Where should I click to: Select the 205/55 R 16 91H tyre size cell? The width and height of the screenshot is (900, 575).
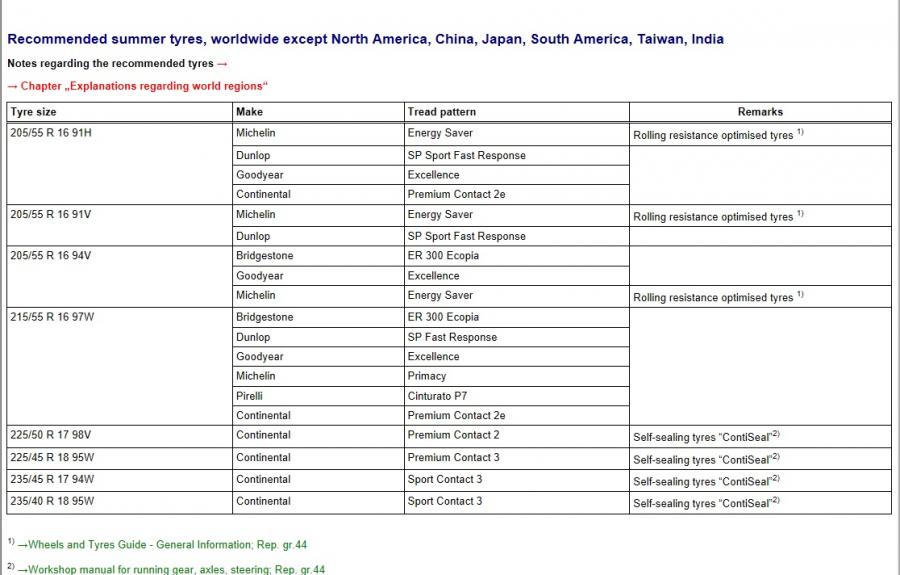pos(50,133)
